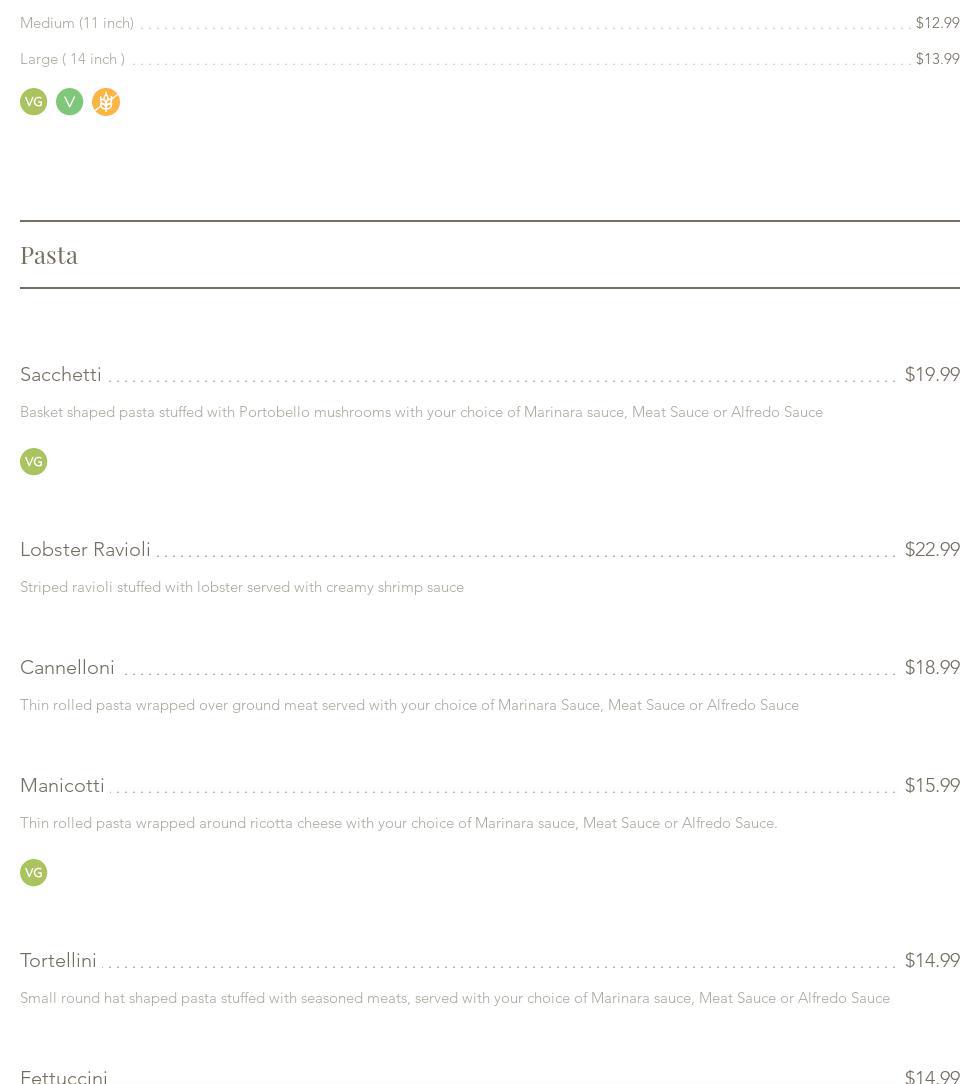This screenshot has height=1084, width=965.
Task: Click the VG icon under Sacchetti
Action: (34, 462)
